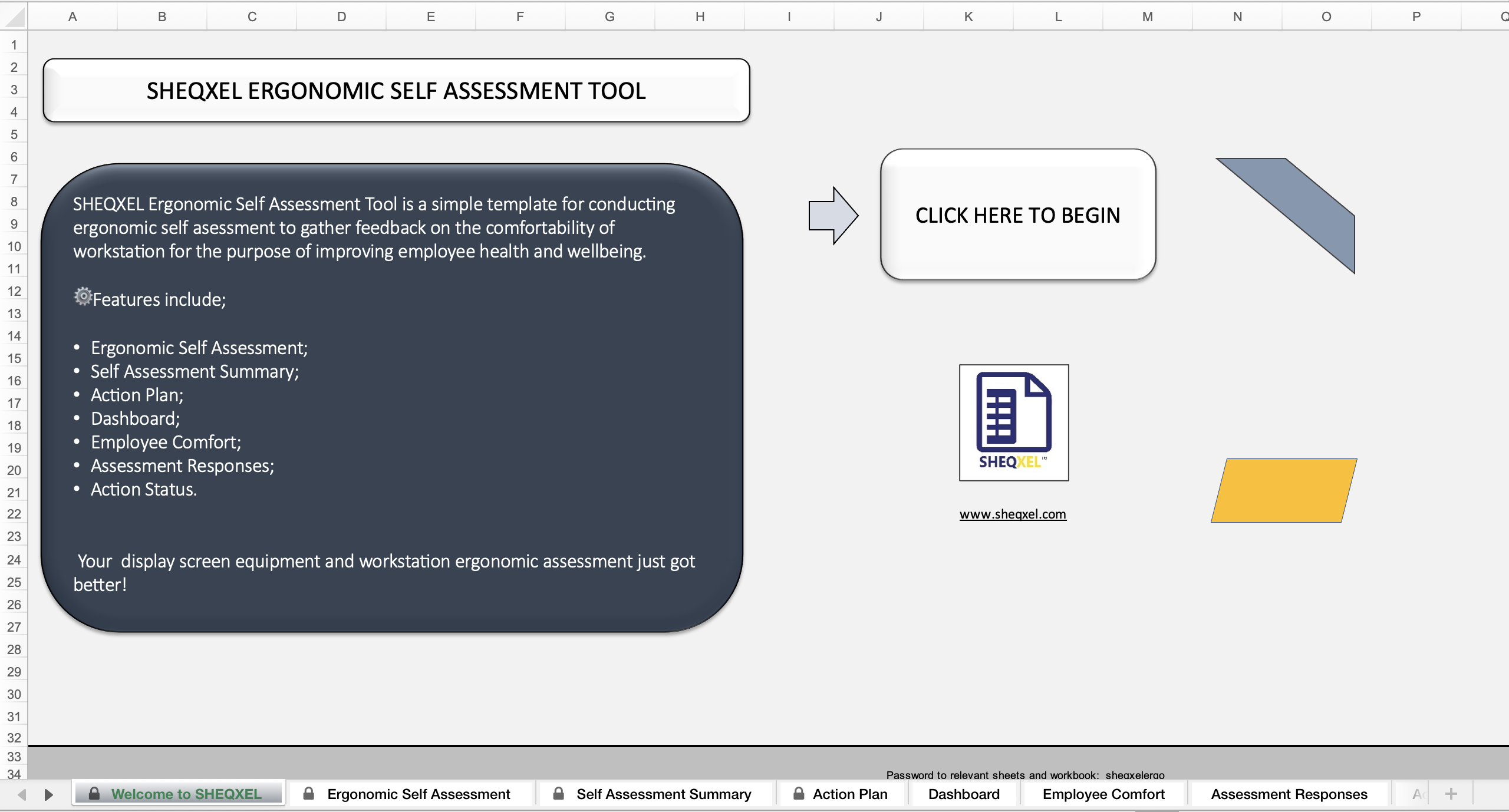Switch to Ergonomic Self Assessment sheet tab
The image size is (1509, 812).
coord(411,794)
